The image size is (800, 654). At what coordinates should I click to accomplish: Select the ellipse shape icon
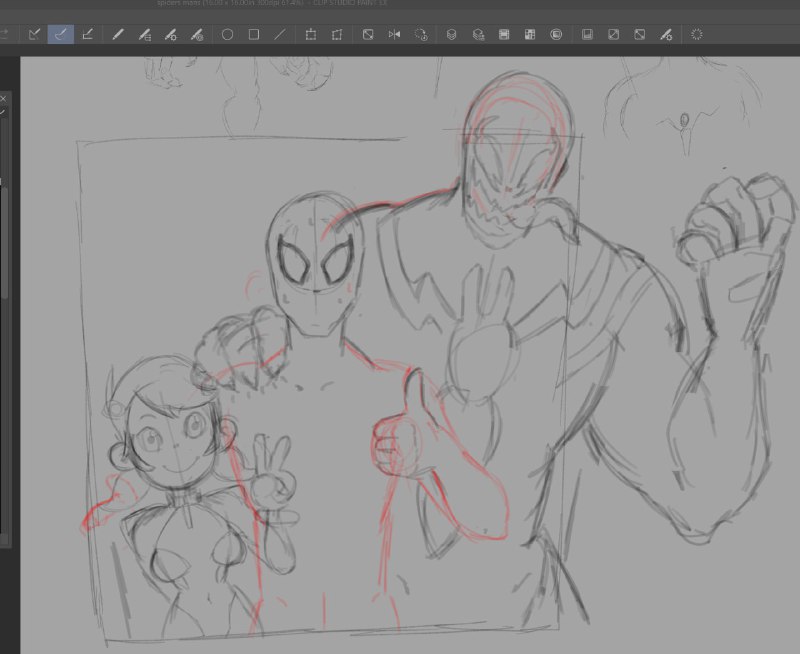point(228,35)
